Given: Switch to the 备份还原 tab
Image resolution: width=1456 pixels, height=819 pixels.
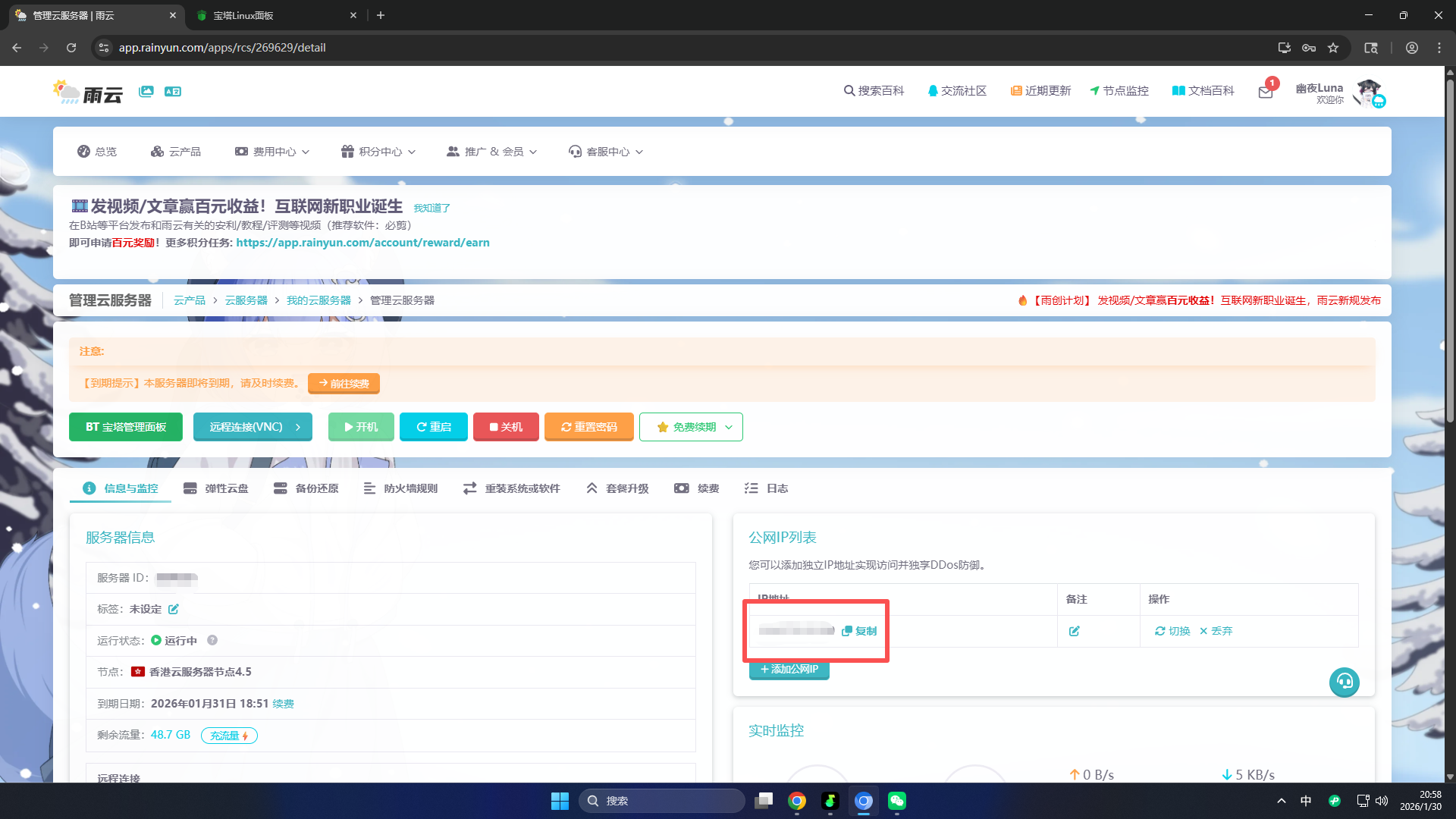Looking at the screenshot, I should pyautogui.click(x=306, y=488).
